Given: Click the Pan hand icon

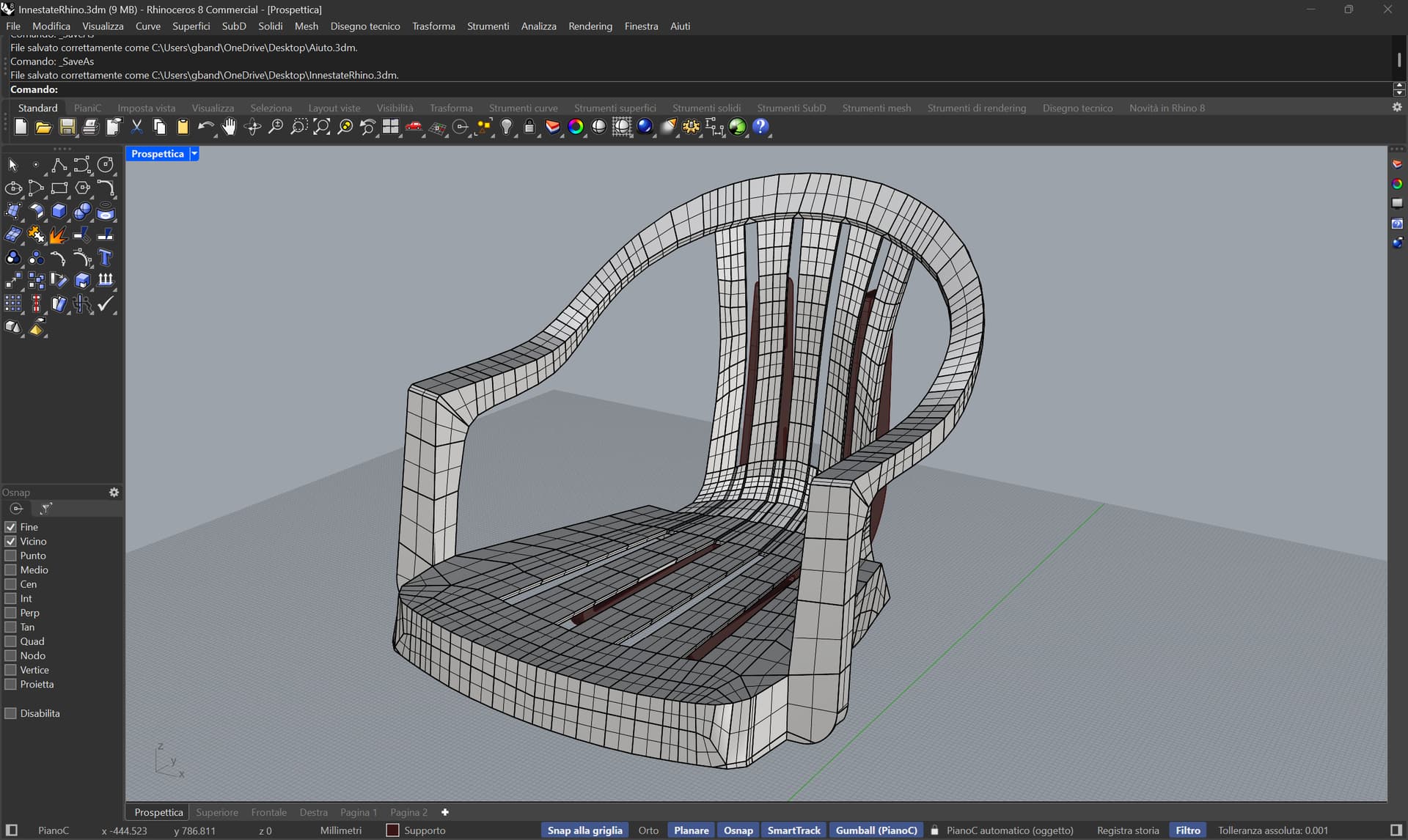Looking at the screenshot, I should pos(230,127).
